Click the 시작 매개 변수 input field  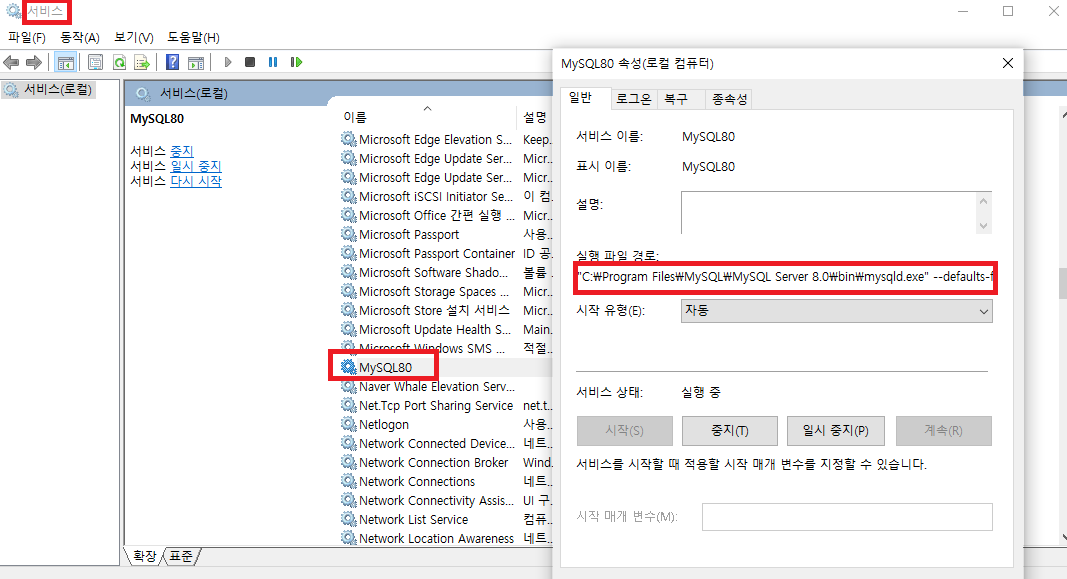847,517
